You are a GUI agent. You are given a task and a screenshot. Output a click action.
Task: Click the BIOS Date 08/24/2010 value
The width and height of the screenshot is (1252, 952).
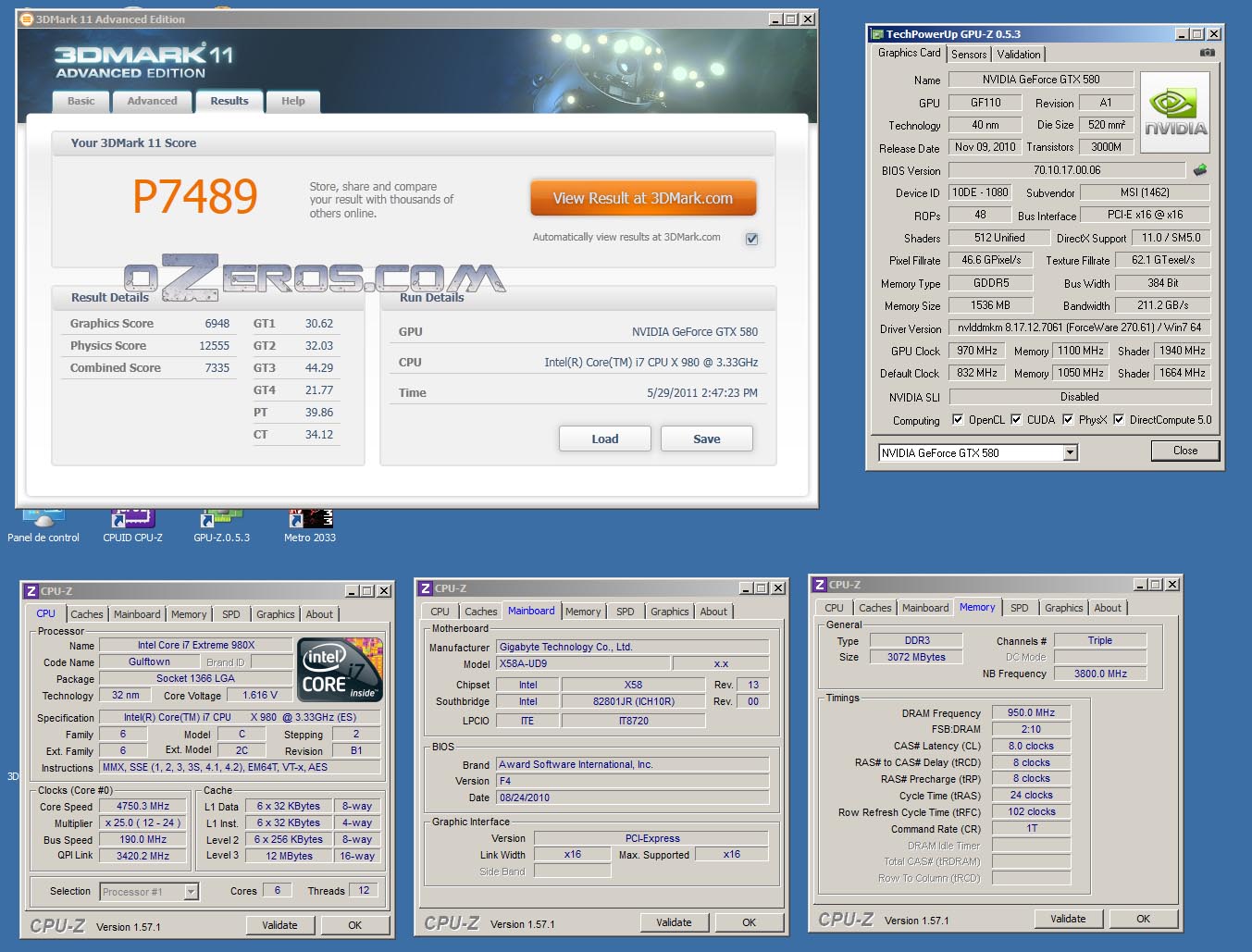633,797
